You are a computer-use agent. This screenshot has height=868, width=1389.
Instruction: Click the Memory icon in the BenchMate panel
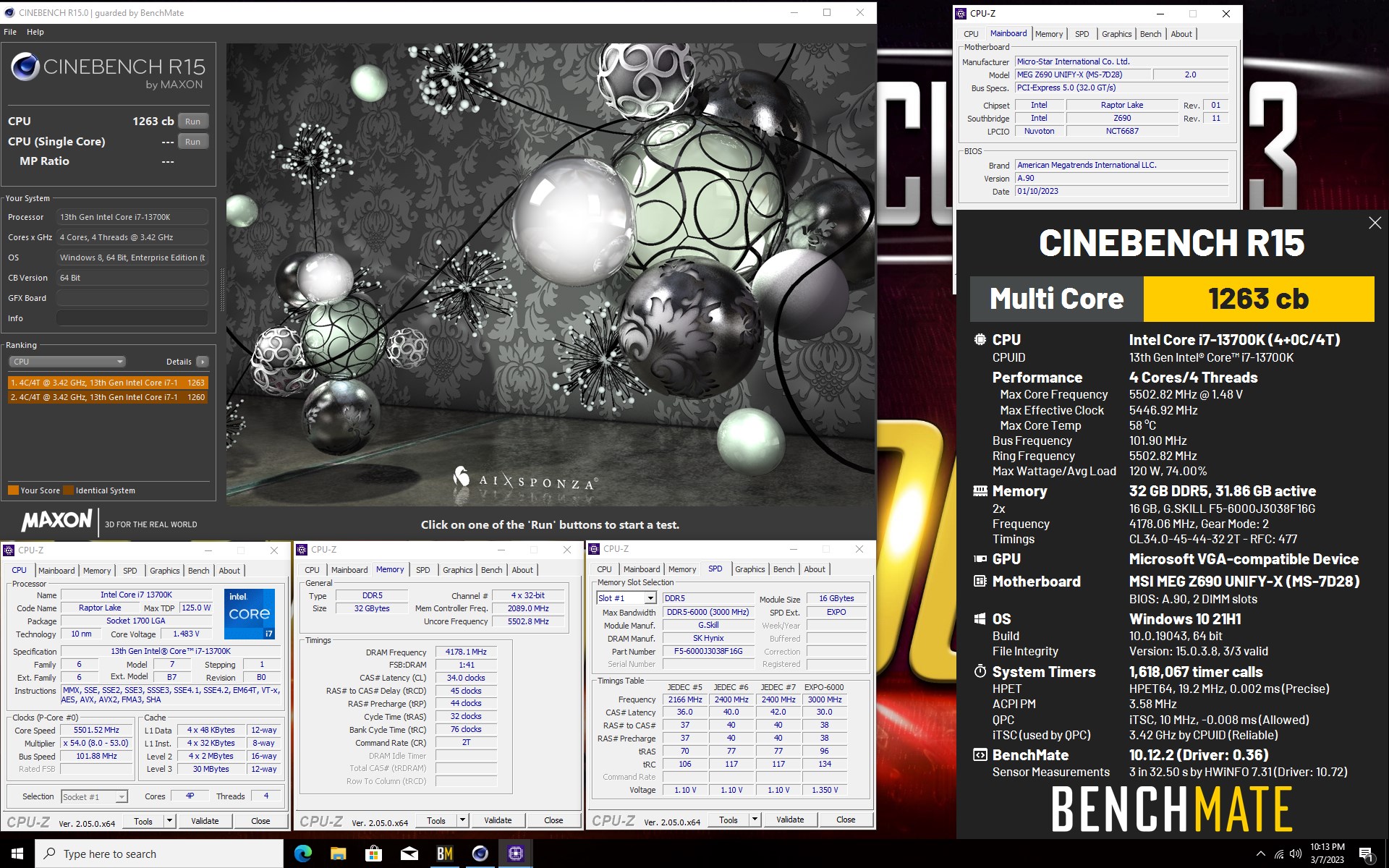[980, 491]
